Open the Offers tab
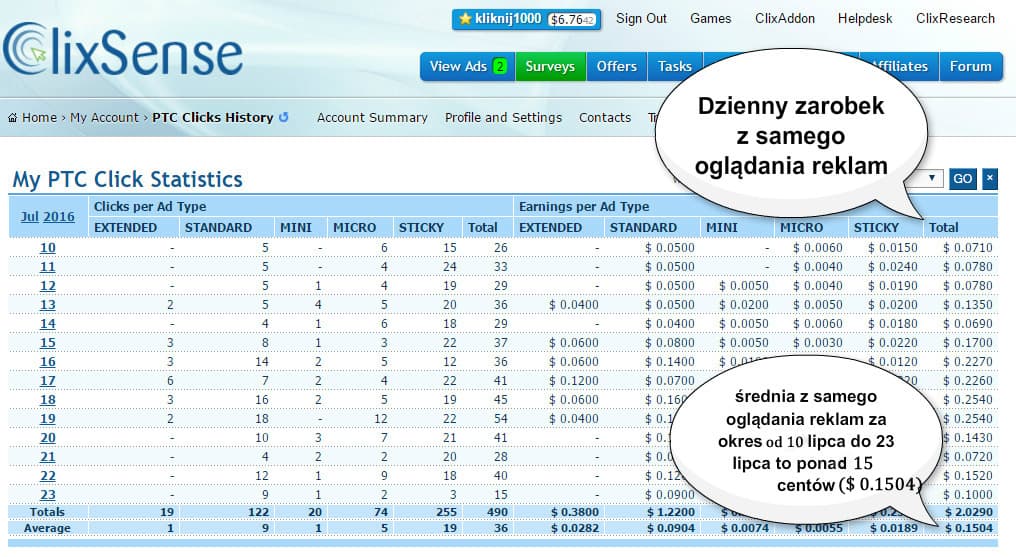 [616, 67]
